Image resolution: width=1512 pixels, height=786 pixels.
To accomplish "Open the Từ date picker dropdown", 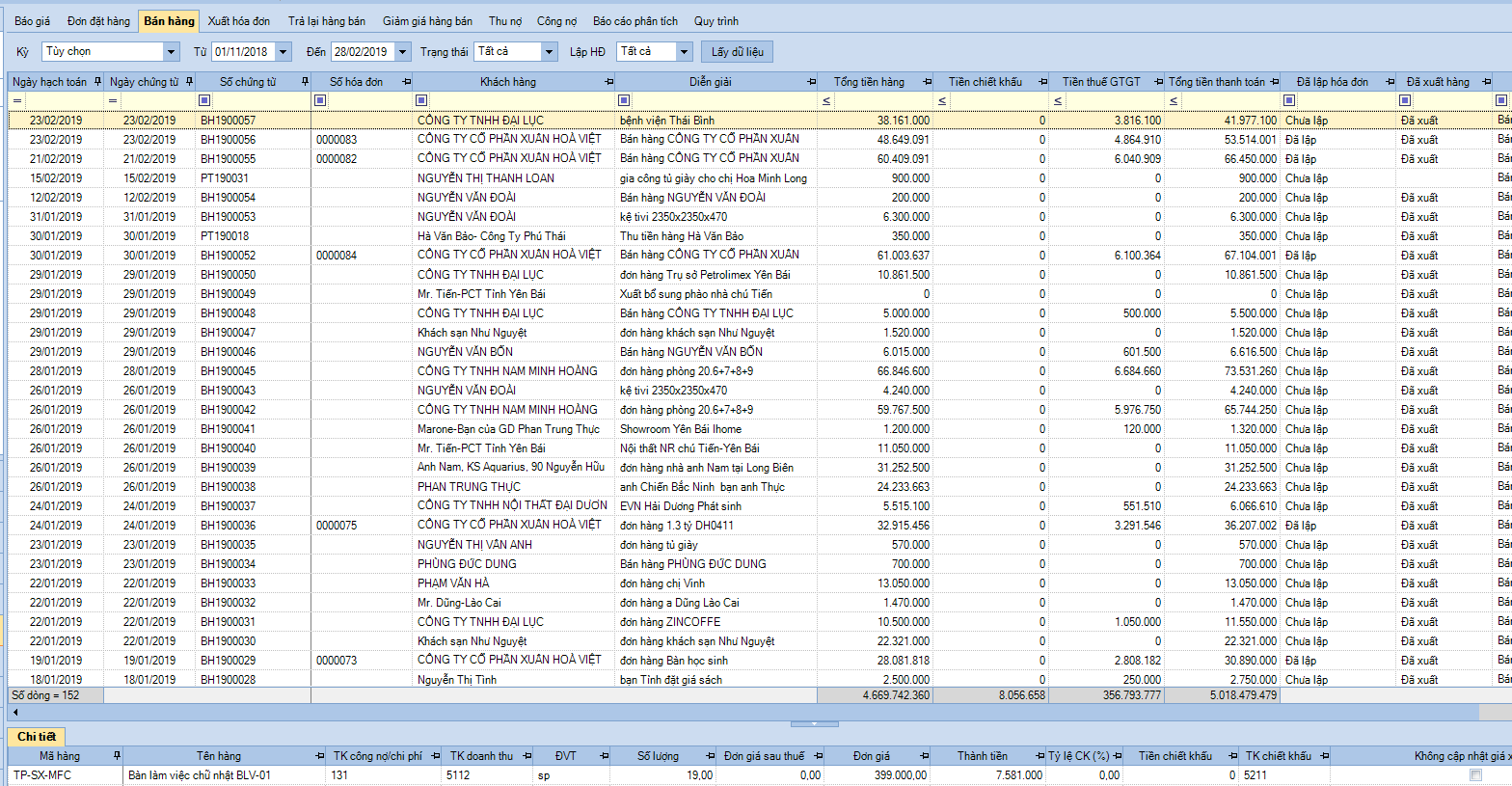I will [x=284, y=52].
